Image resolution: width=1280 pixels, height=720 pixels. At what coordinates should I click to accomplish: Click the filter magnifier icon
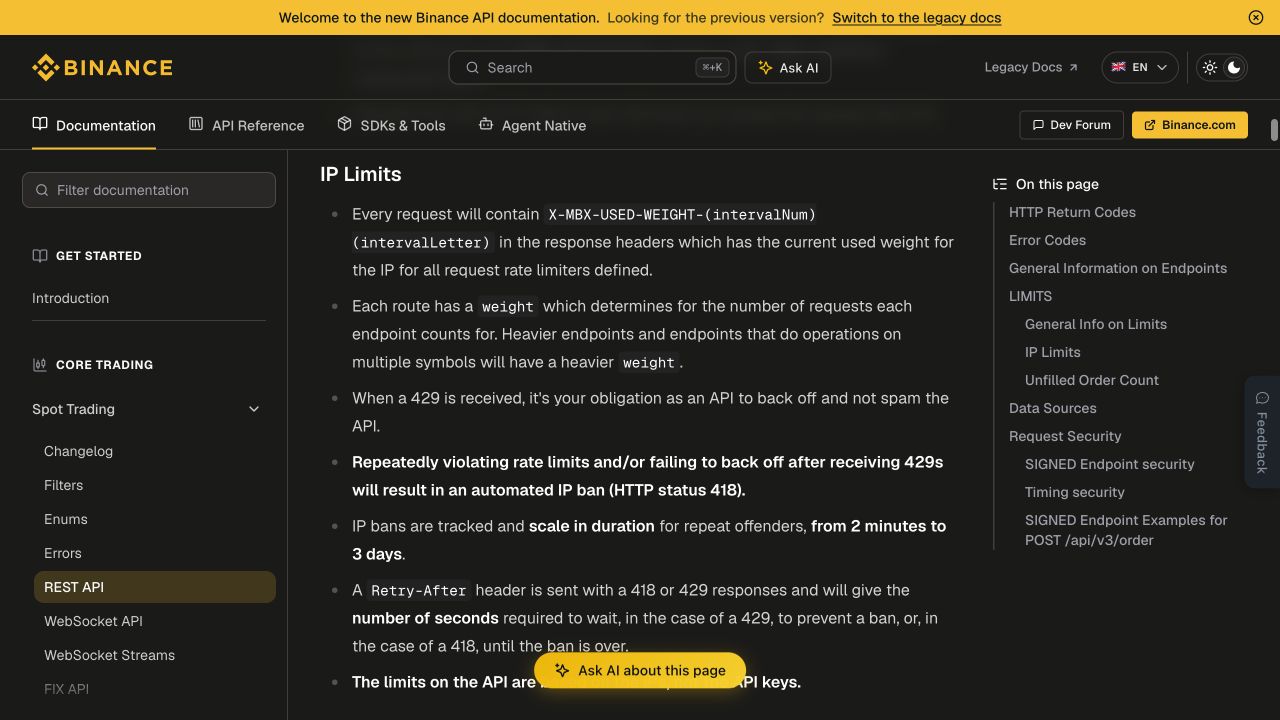pos(42,190)
